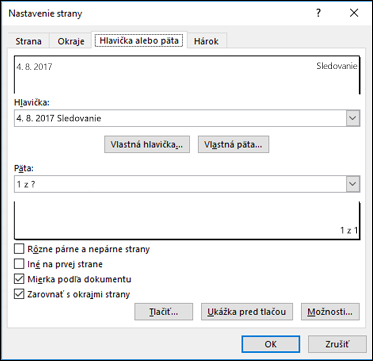Image resolution: width=373 pixels, height=361 pixels.
Task: Open Ukážka pred tlačou
Action: tap(247, 312)
